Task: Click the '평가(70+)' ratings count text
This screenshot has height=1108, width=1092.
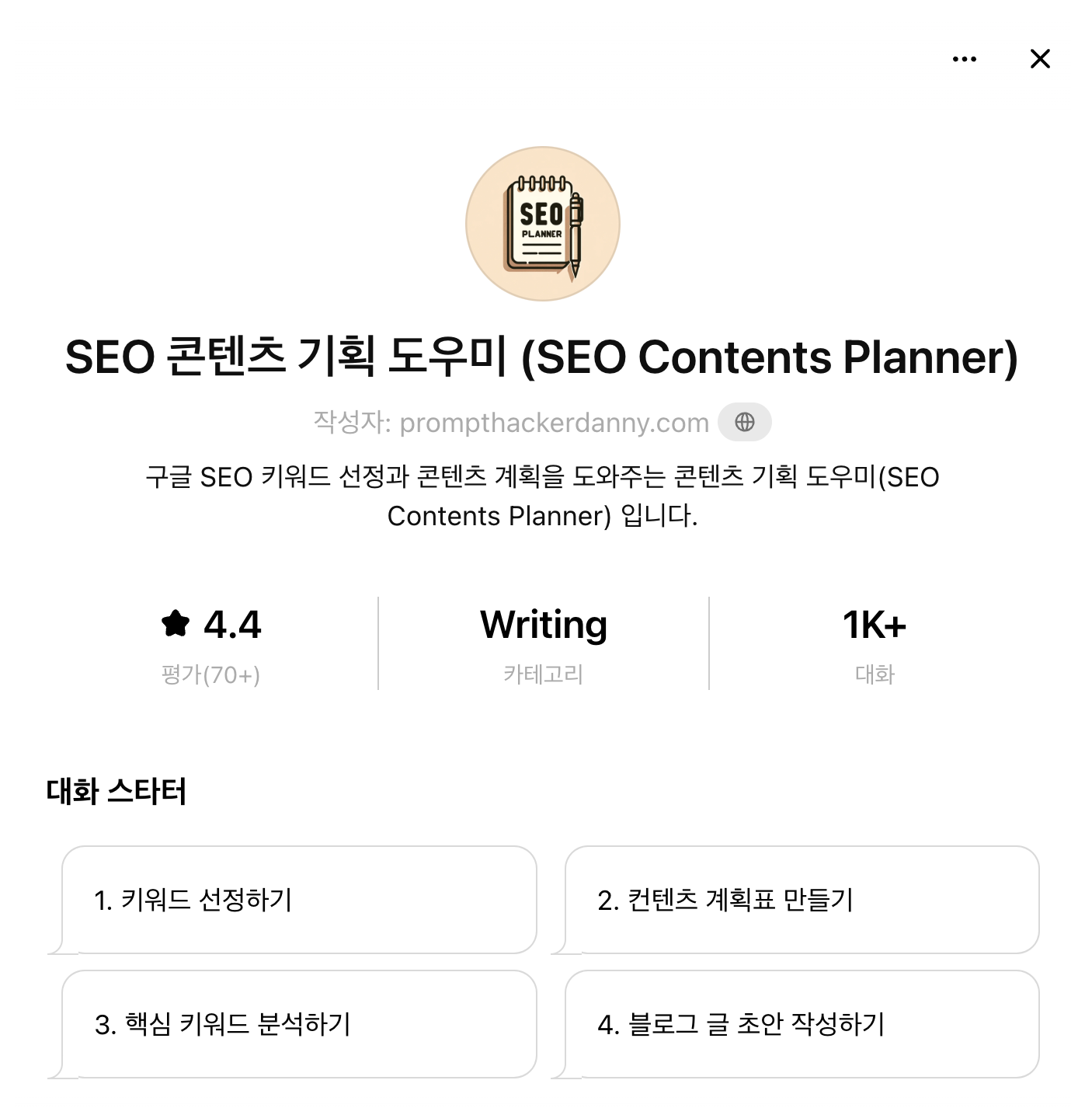Action: (210, 674)
